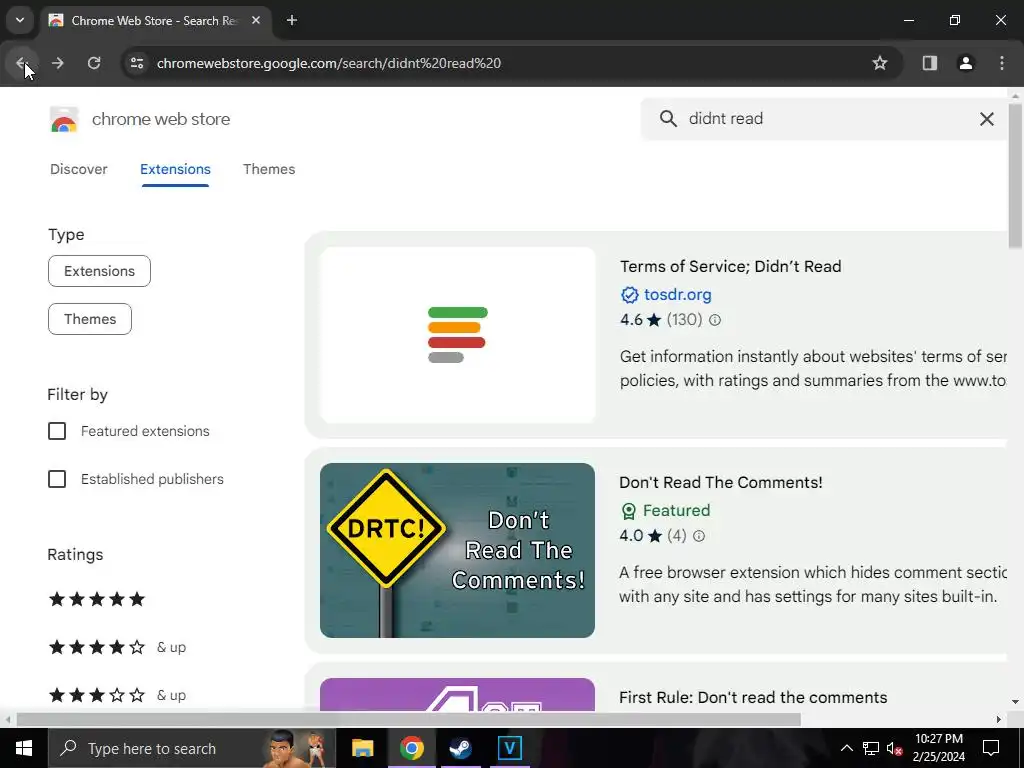Open the blue V app in taskbar
The image size is (1024, 768).
(x=509, y=748)
